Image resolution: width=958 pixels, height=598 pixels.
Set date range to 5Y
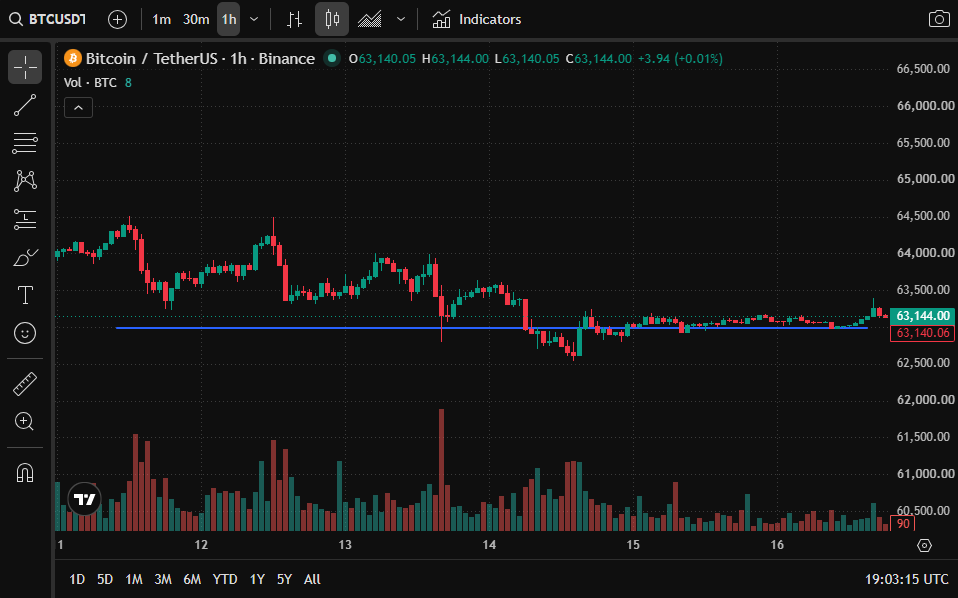pos(285,579)
